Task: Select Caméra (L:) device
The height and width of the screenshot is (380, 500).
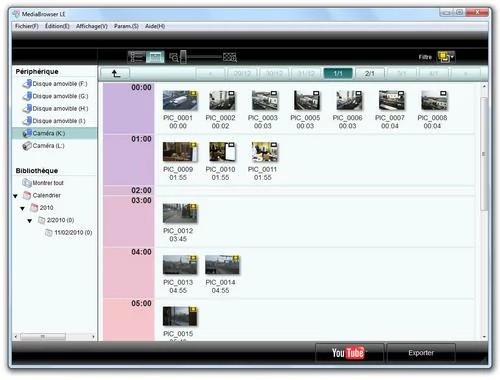Action: [x=44, y=146]
